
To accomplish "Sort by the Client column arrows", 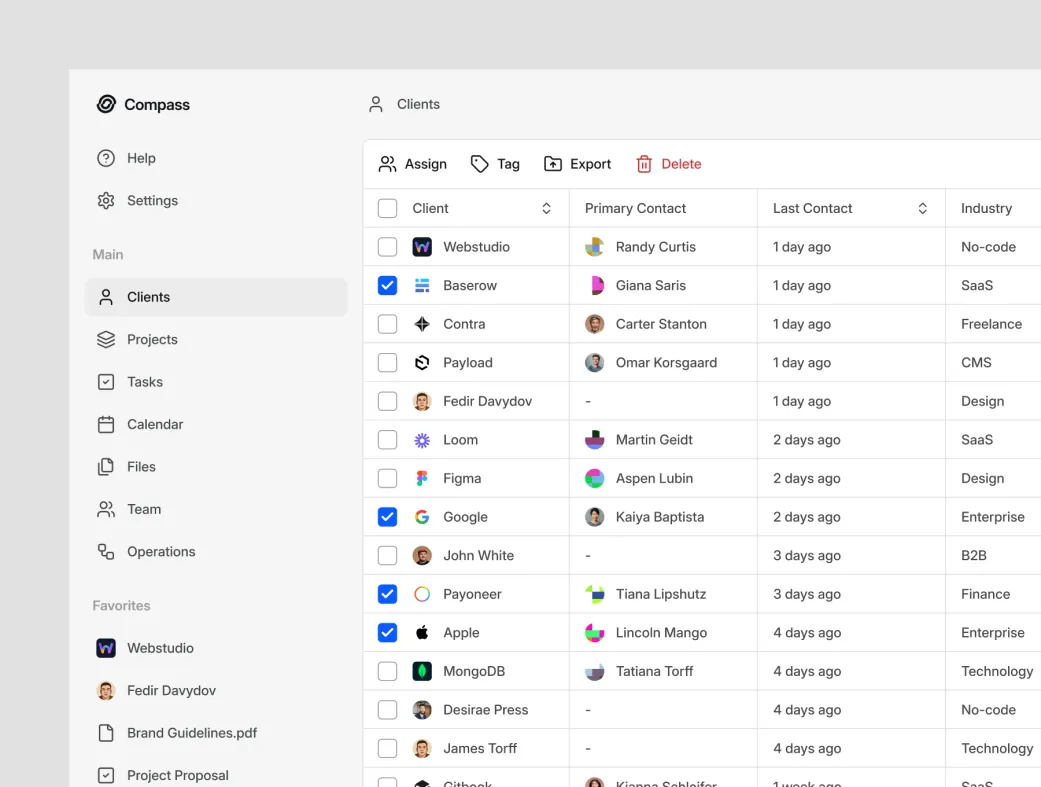I will pyautogui.click(x=546, y=208).
